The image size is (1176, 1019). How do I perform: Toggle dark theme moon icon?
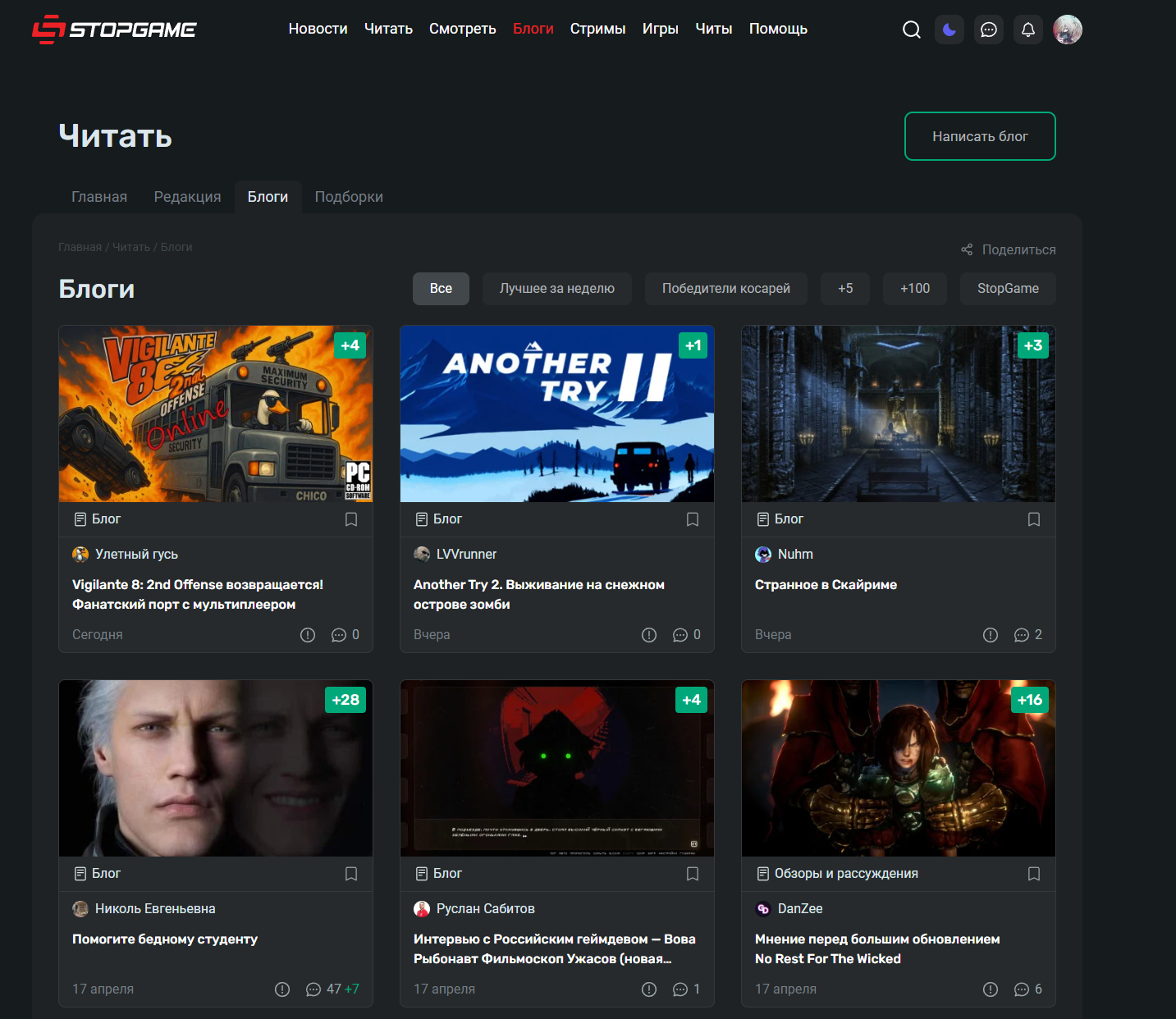pyautogui.click(x=949, y=30)
